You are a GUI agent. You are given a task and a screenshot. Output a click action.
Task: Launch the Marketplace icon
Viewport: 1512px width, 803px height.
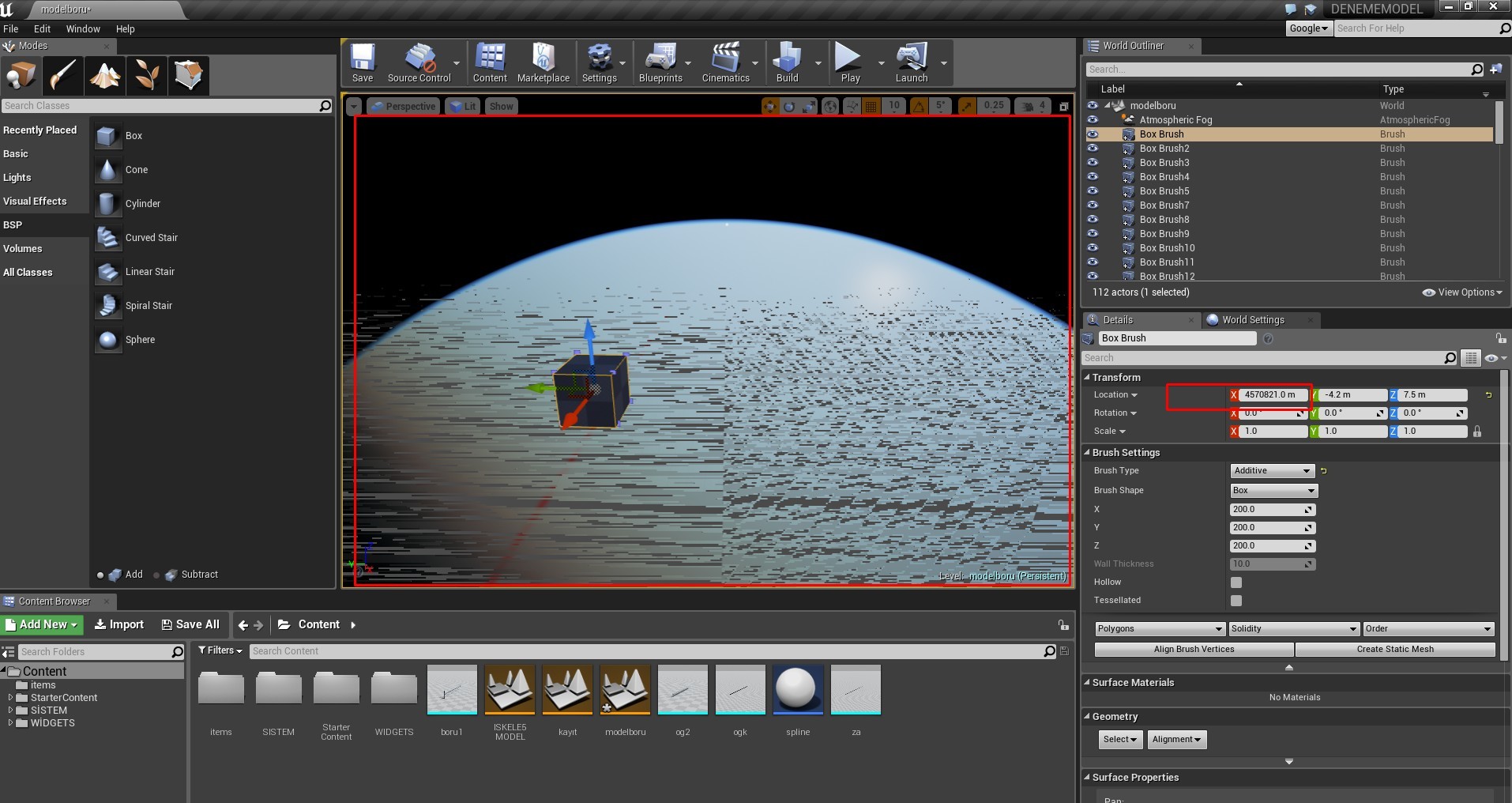pos(543,62)
